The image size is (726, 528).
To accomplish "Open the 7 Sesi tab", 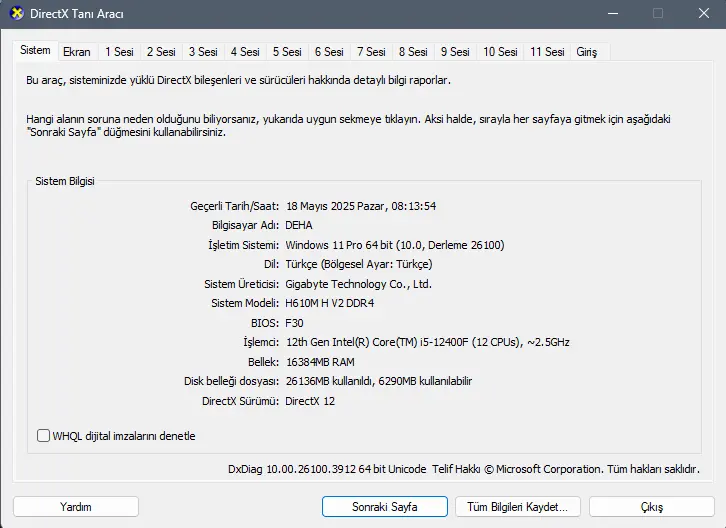I will [x=371, y=52].
